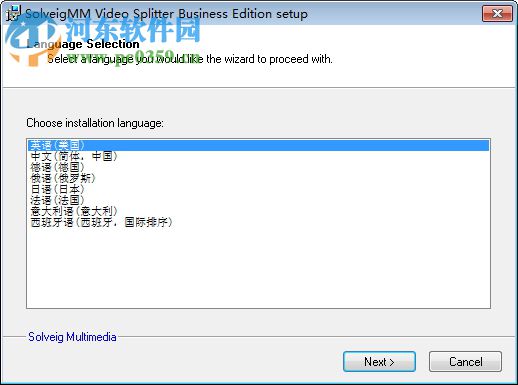The image size is (518, 385).
Task: Close the setup window
Action: click(497, 14)
